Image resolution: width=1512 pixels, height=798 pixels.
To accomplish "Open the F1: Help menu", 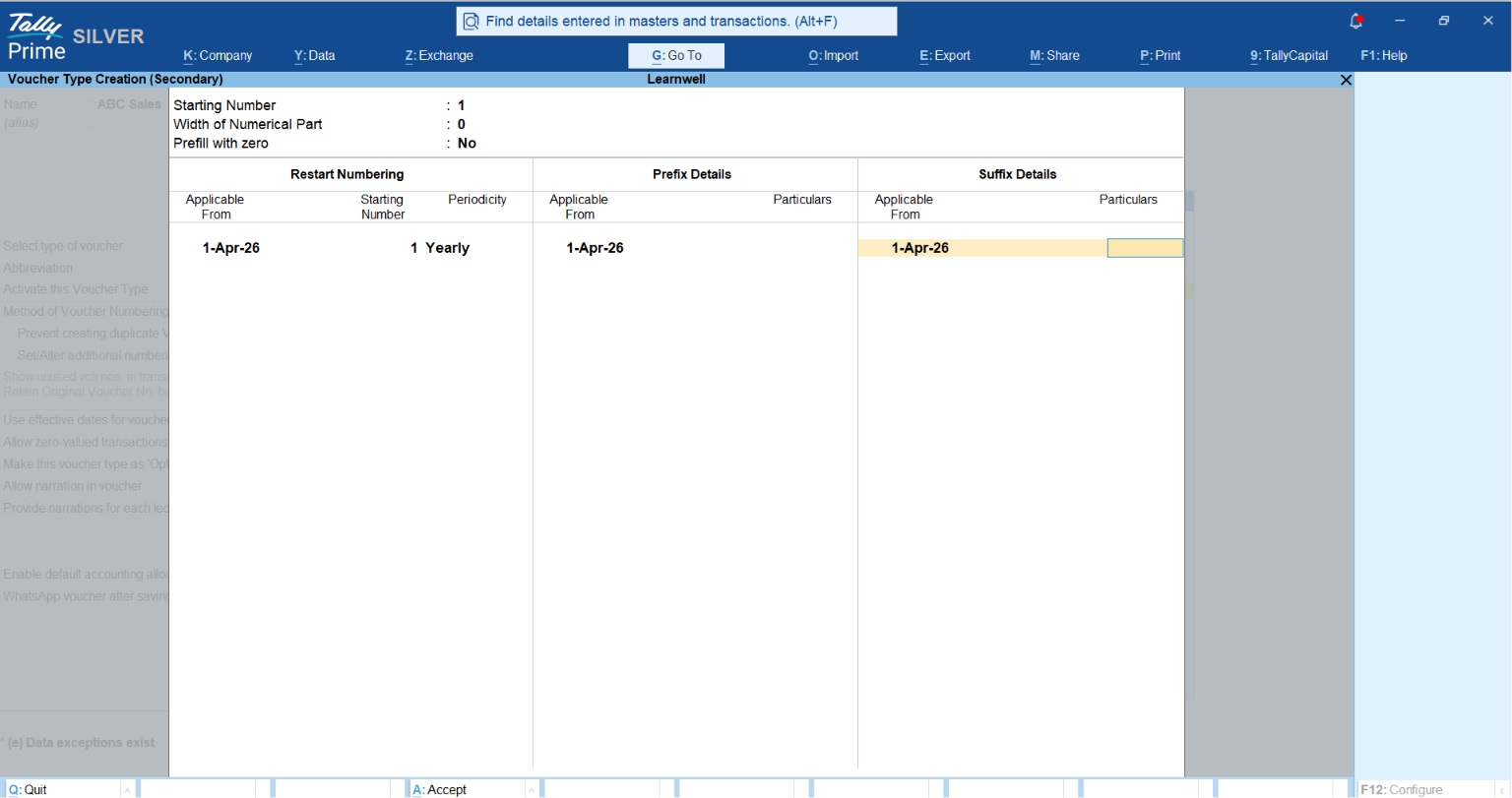I will (x=1384, y=55).
